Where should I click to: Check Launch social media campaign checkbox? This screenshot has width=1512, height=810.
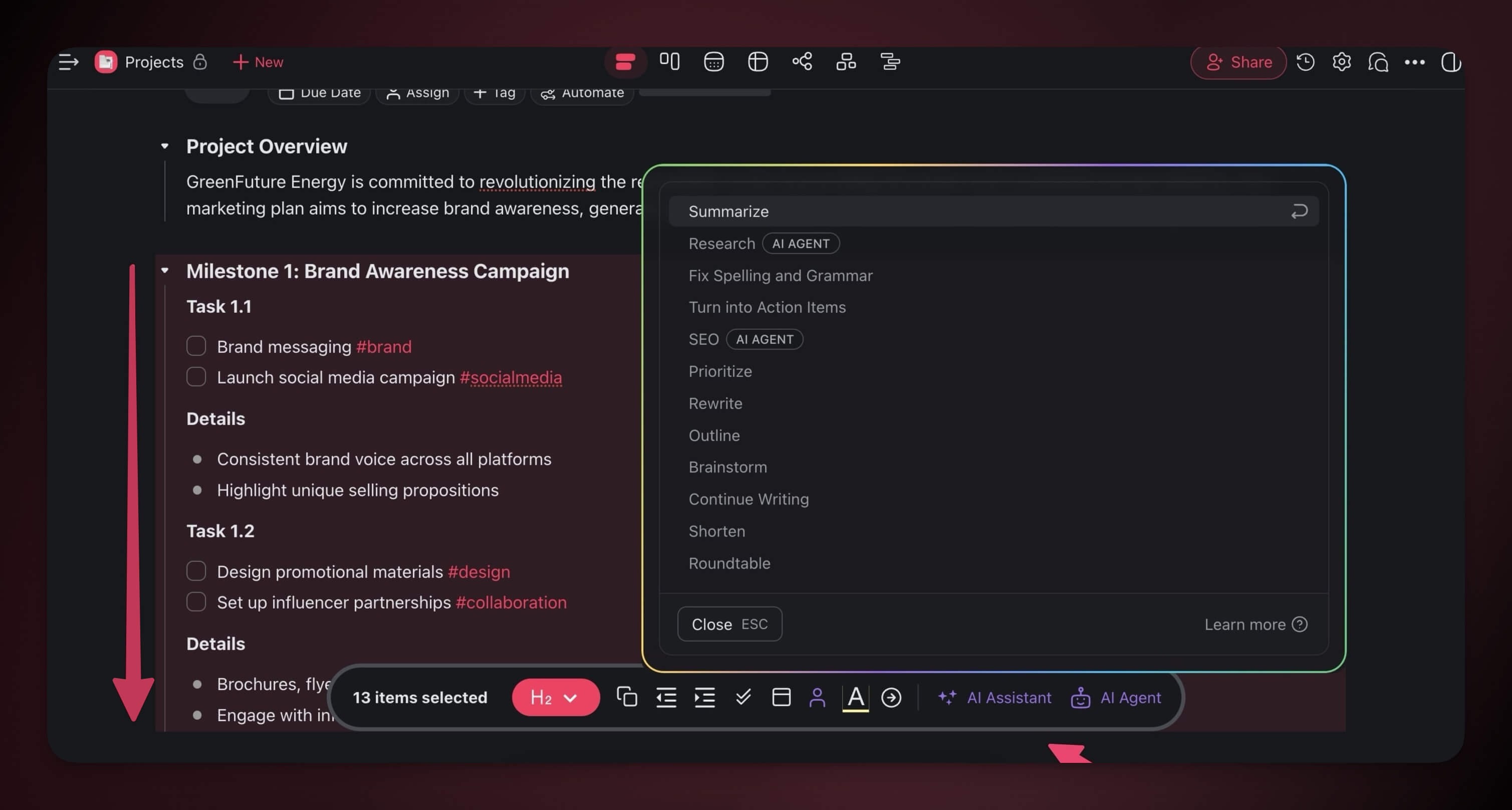point(196,377)
